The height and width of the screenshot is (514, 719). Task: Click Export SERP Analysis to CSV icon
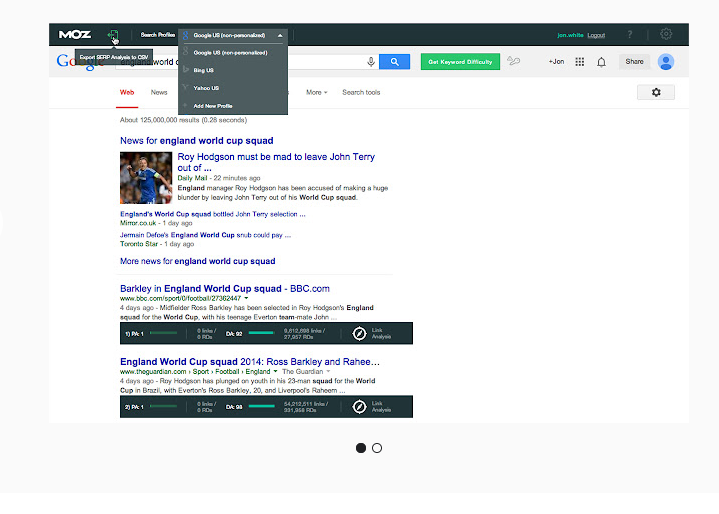[113, 35]
